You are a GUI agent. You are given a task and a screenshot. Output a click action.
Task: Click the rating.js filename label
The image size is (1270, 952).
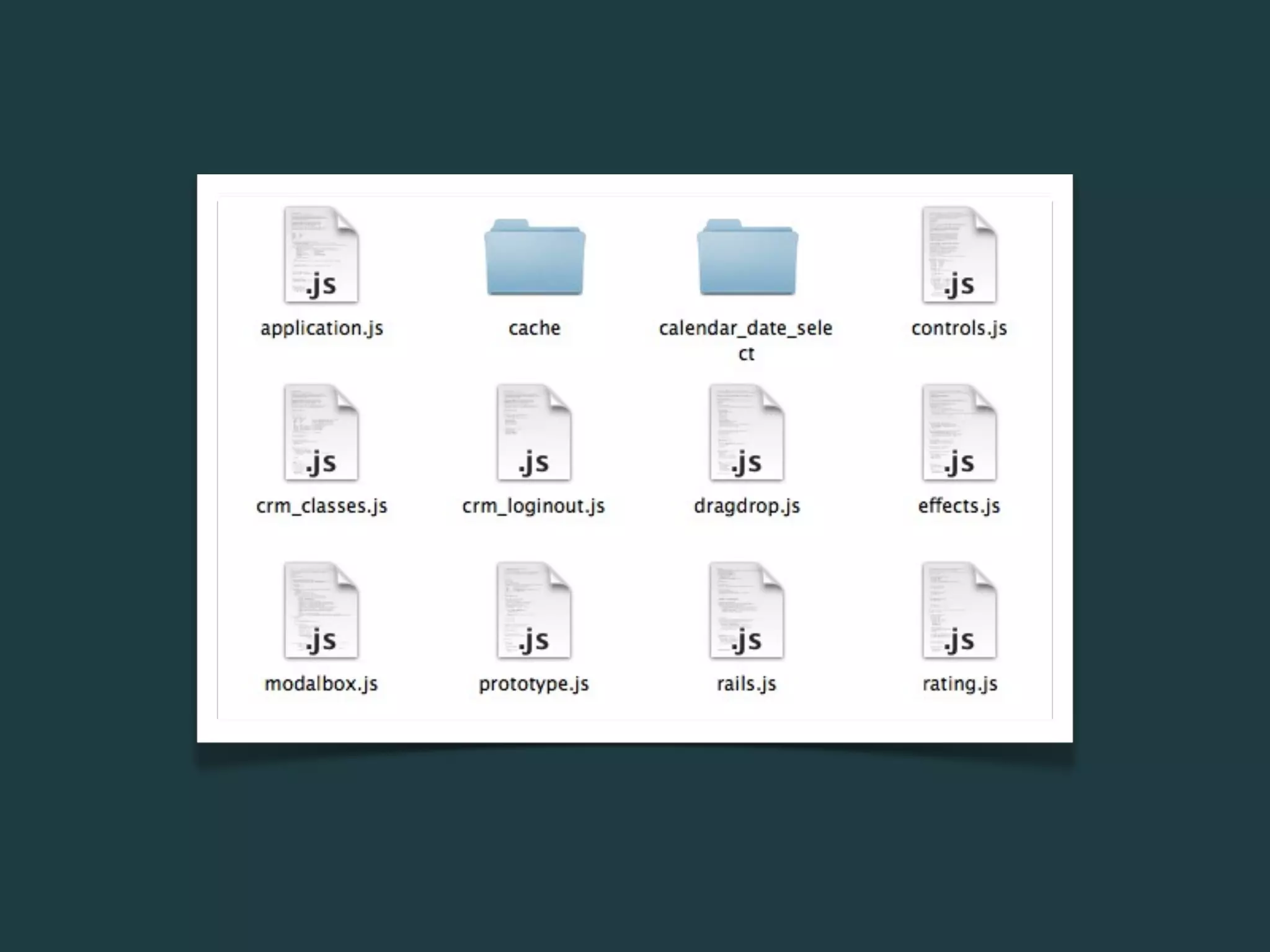[x=959, y=684]
